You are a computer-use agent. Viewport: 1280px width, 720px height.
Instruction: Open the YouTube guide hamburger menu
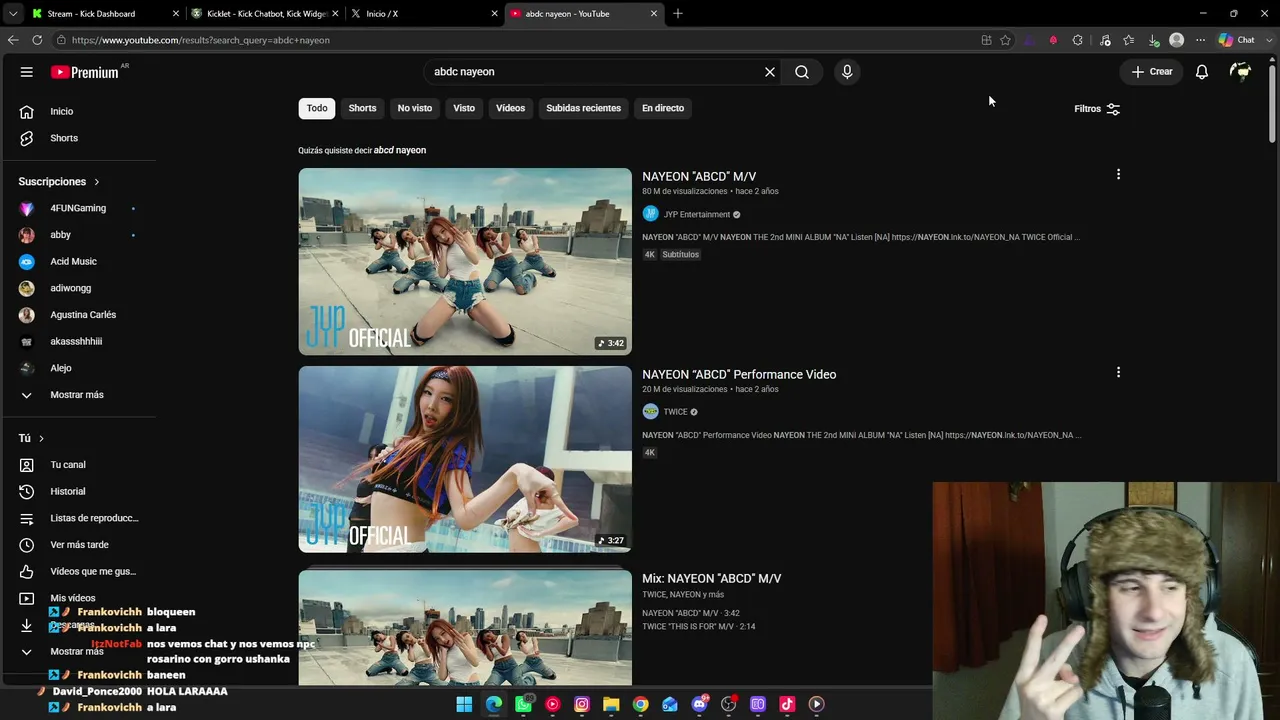27,72
